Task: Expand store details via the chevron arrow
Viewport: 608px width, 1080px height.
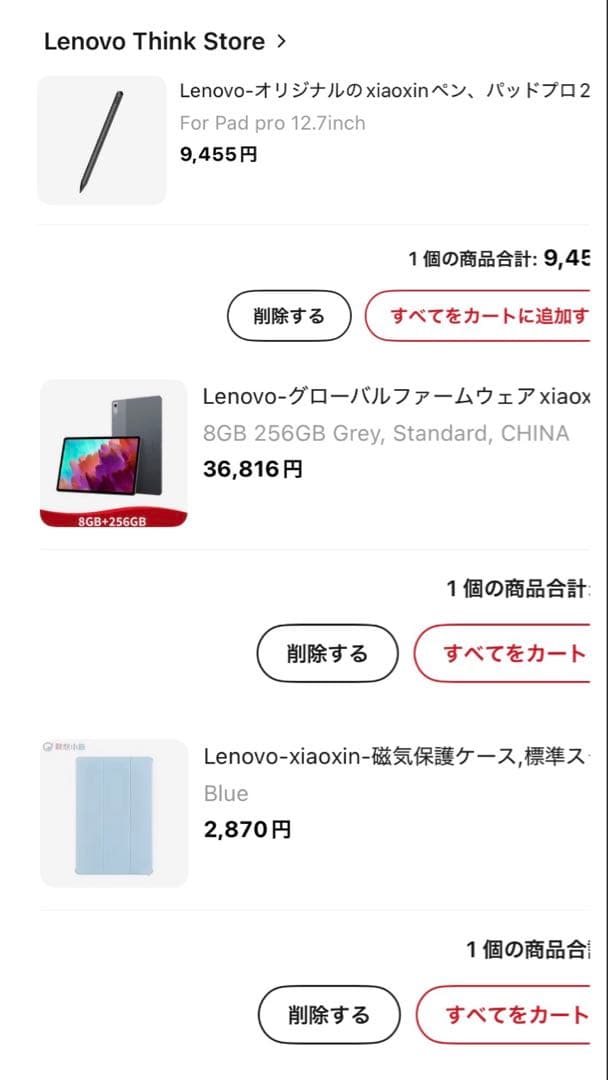Action: coord(280,41)
